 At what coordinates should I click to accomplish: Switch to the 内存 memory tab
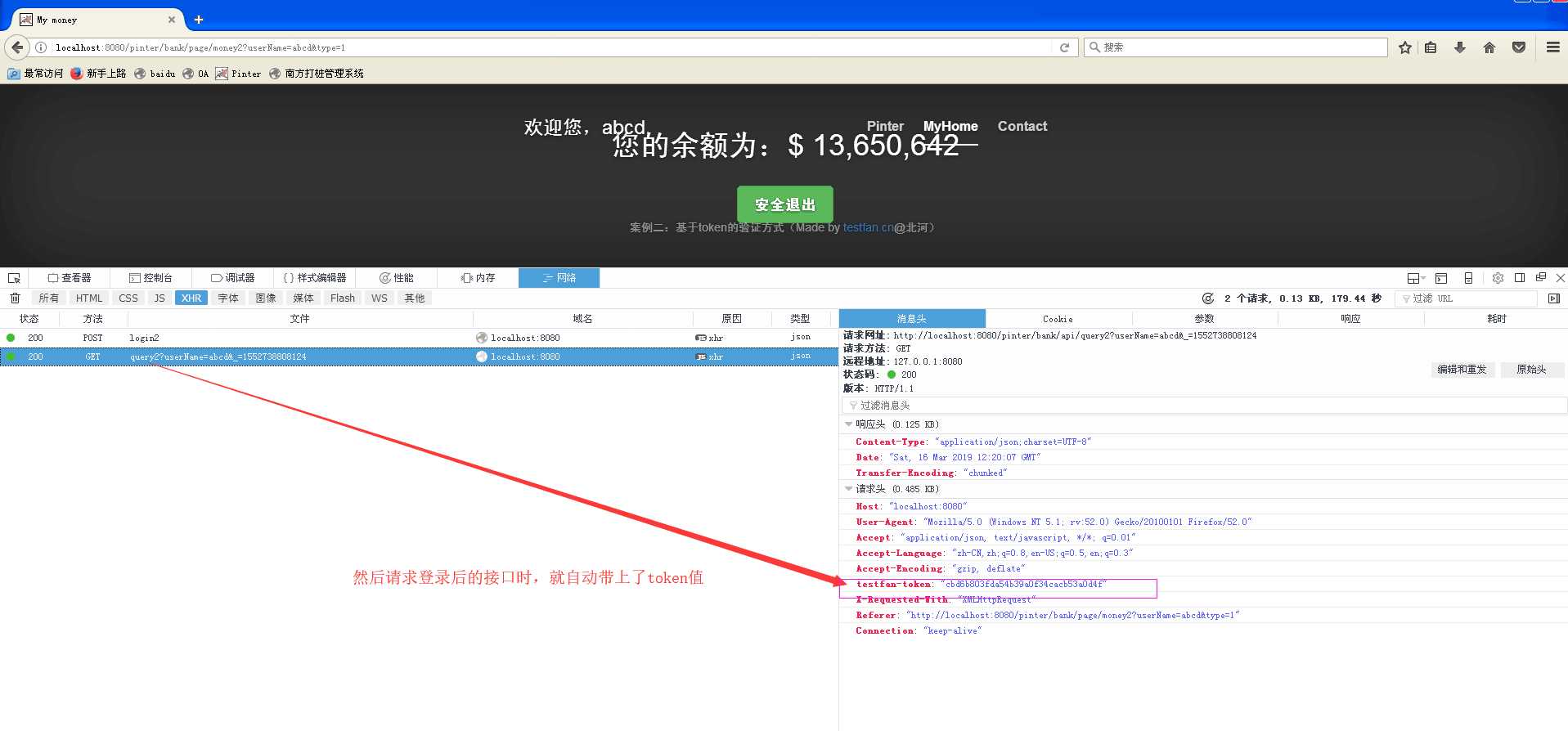tap(478, 278)
